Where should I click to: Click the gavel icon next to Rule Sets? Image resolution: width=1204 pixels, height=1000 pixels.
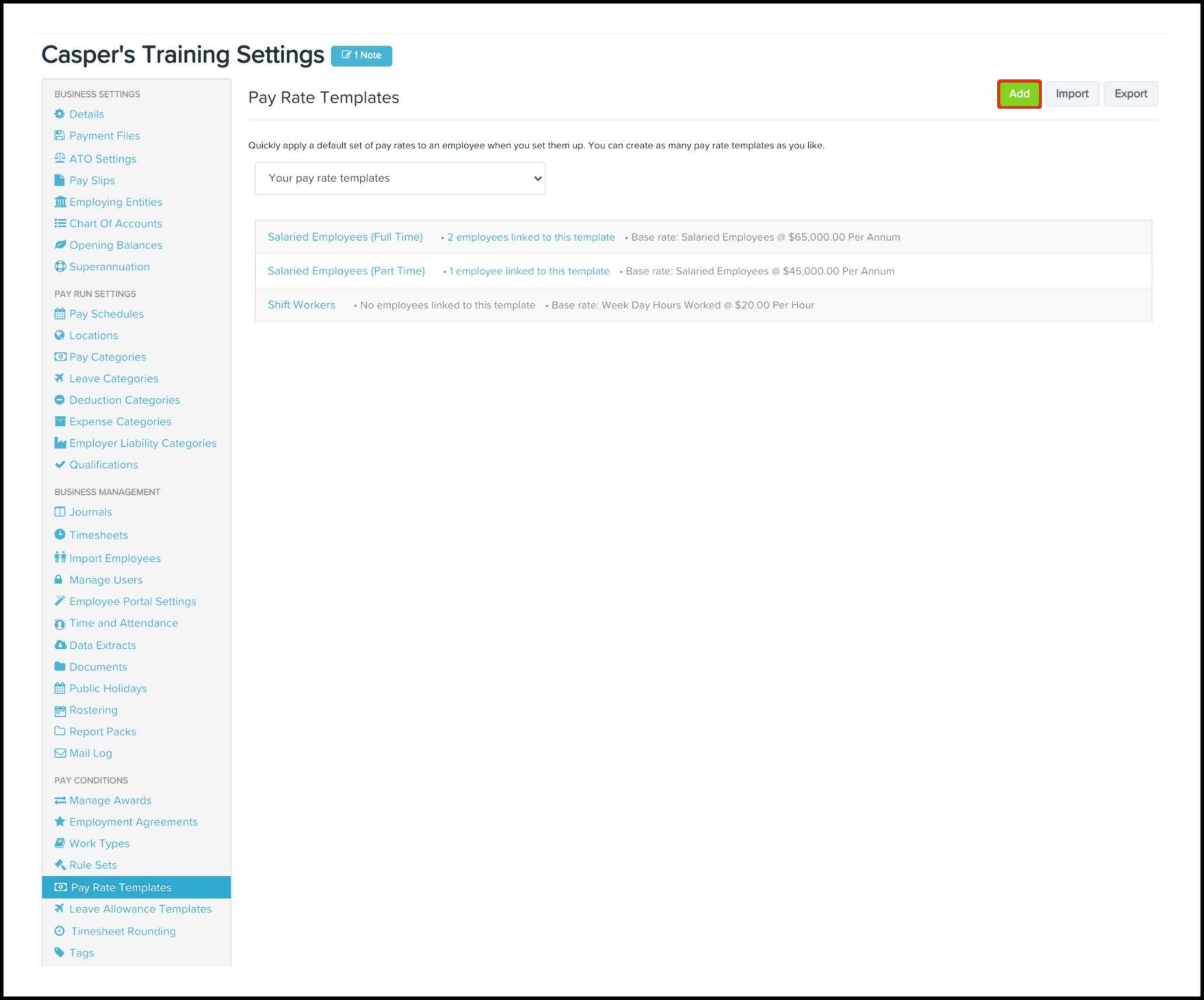[x=60, y=864]
